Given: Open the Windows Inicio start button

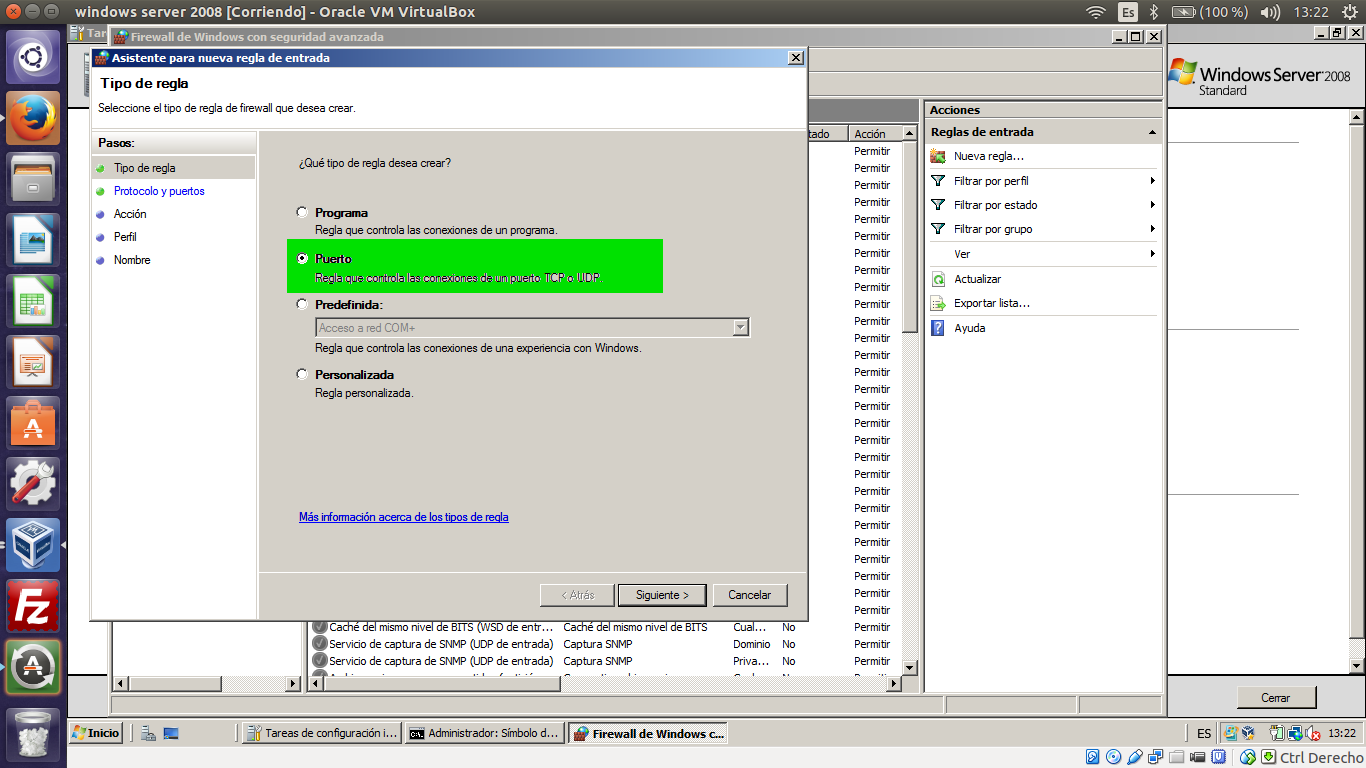Looking at the screenshot, I should click(95, 733).
